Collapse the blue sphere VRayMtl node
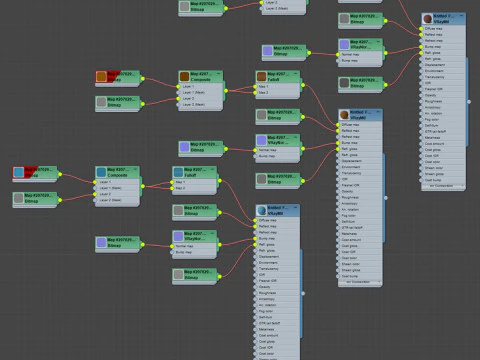This screenshot has width=480, height=360. coord(295,207)
